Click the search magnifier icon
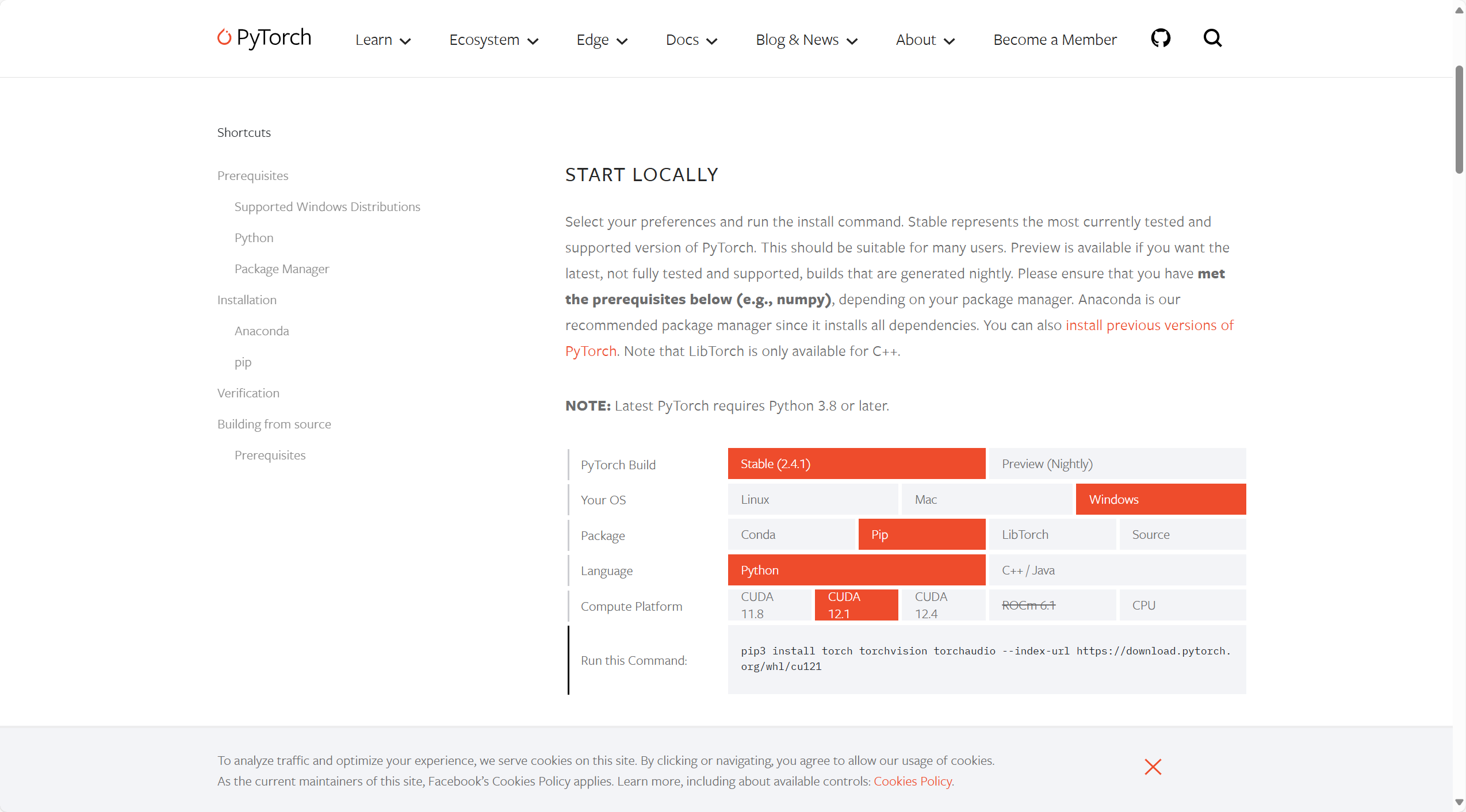Viewport: 1466px width, 812px height. coord(1212,38)
